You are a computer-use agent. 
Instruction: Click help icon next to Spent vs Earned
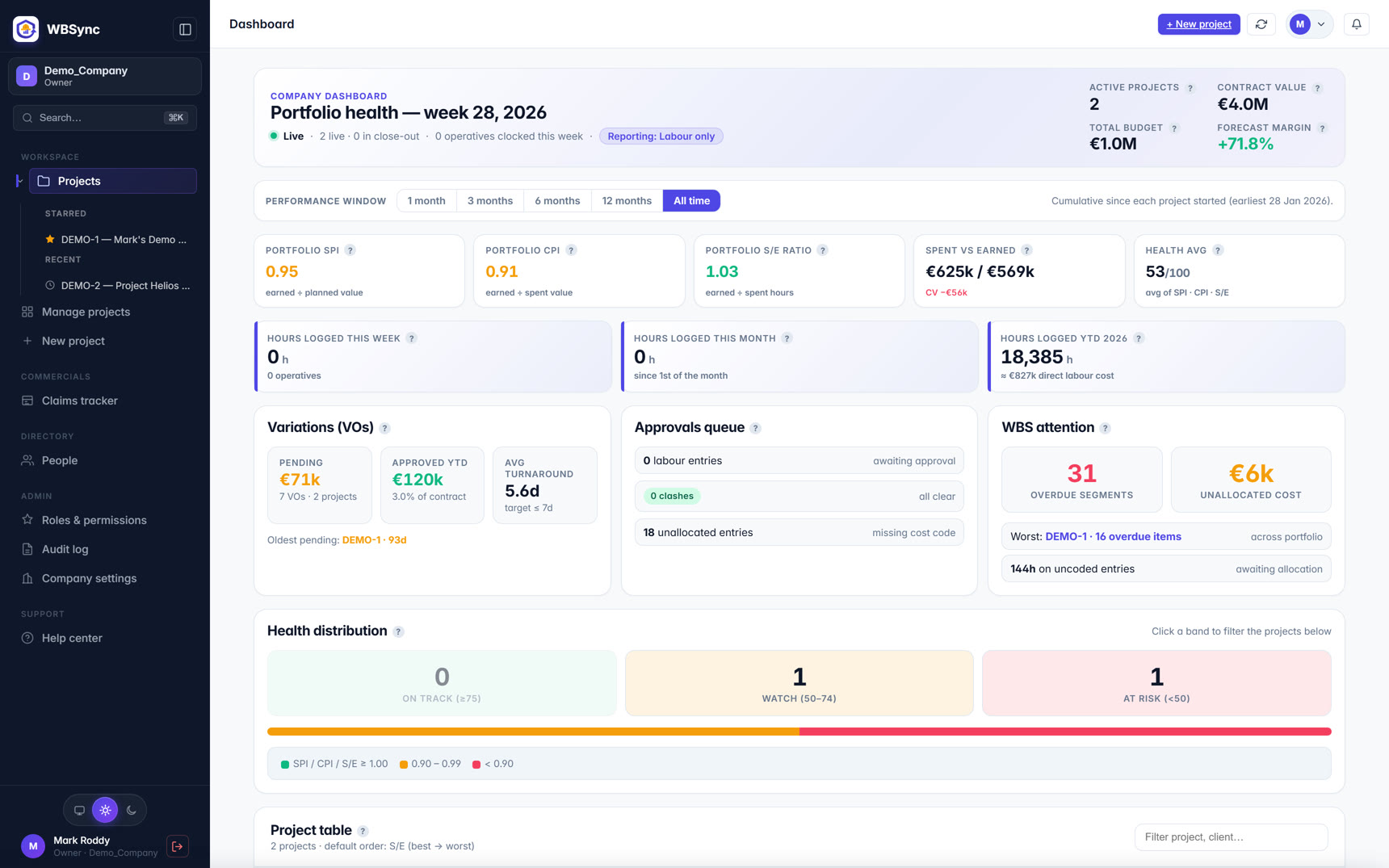click(1026, 250)
